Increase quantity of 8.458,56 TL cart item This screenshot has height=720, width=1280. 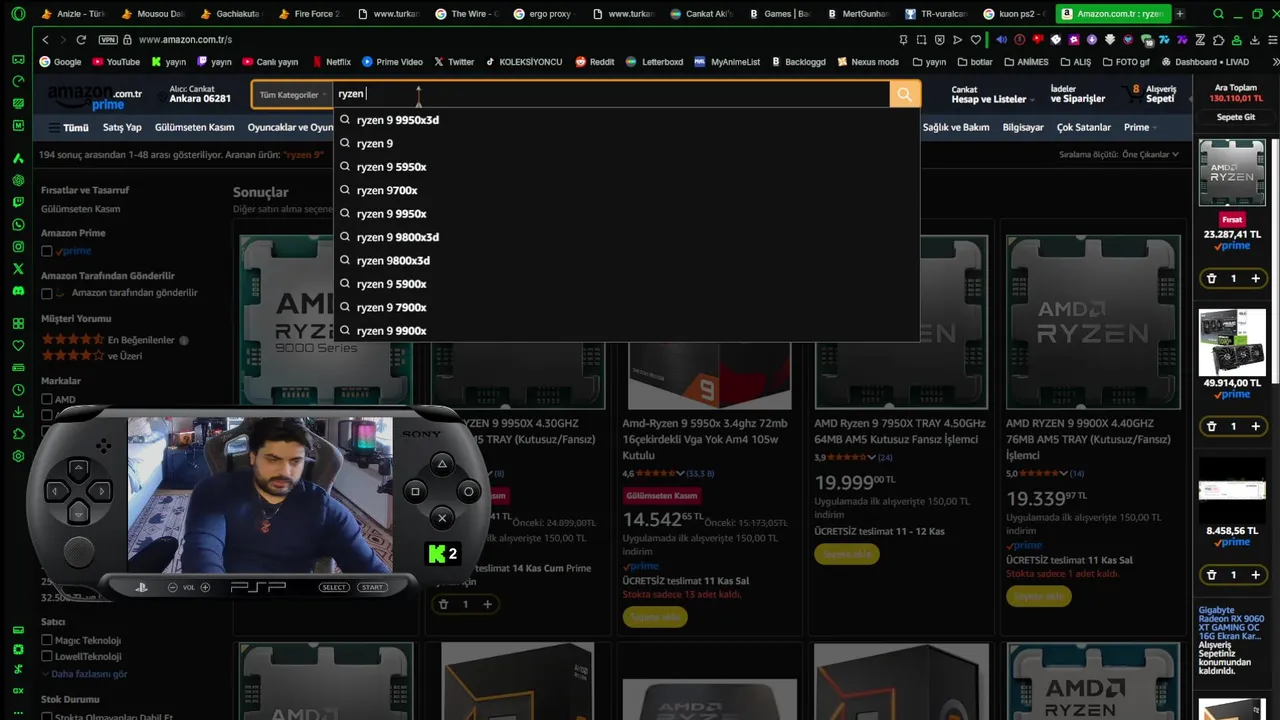point(1255,574)
